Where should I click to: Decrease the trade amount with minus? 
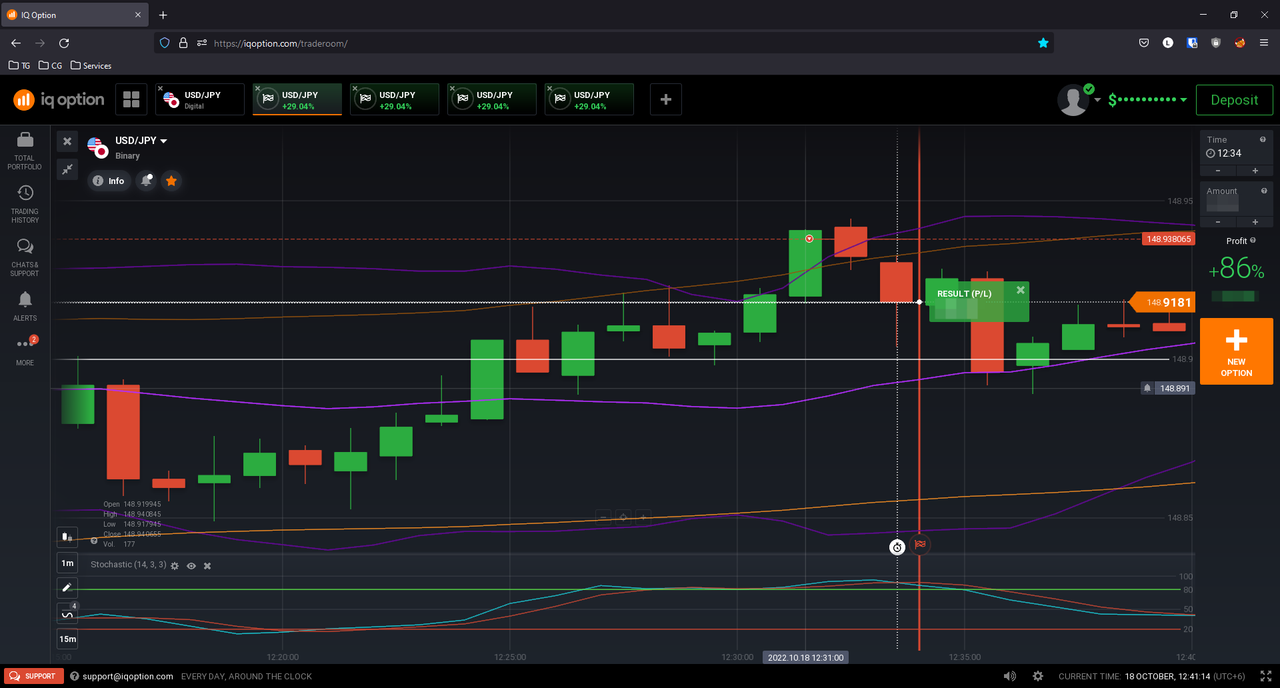[x=1218, y=221]
